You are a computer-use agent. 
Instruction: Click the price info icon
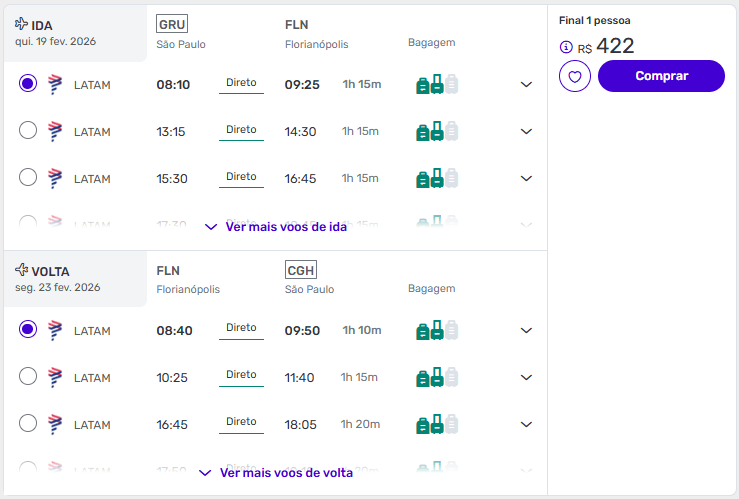(566, 47)
